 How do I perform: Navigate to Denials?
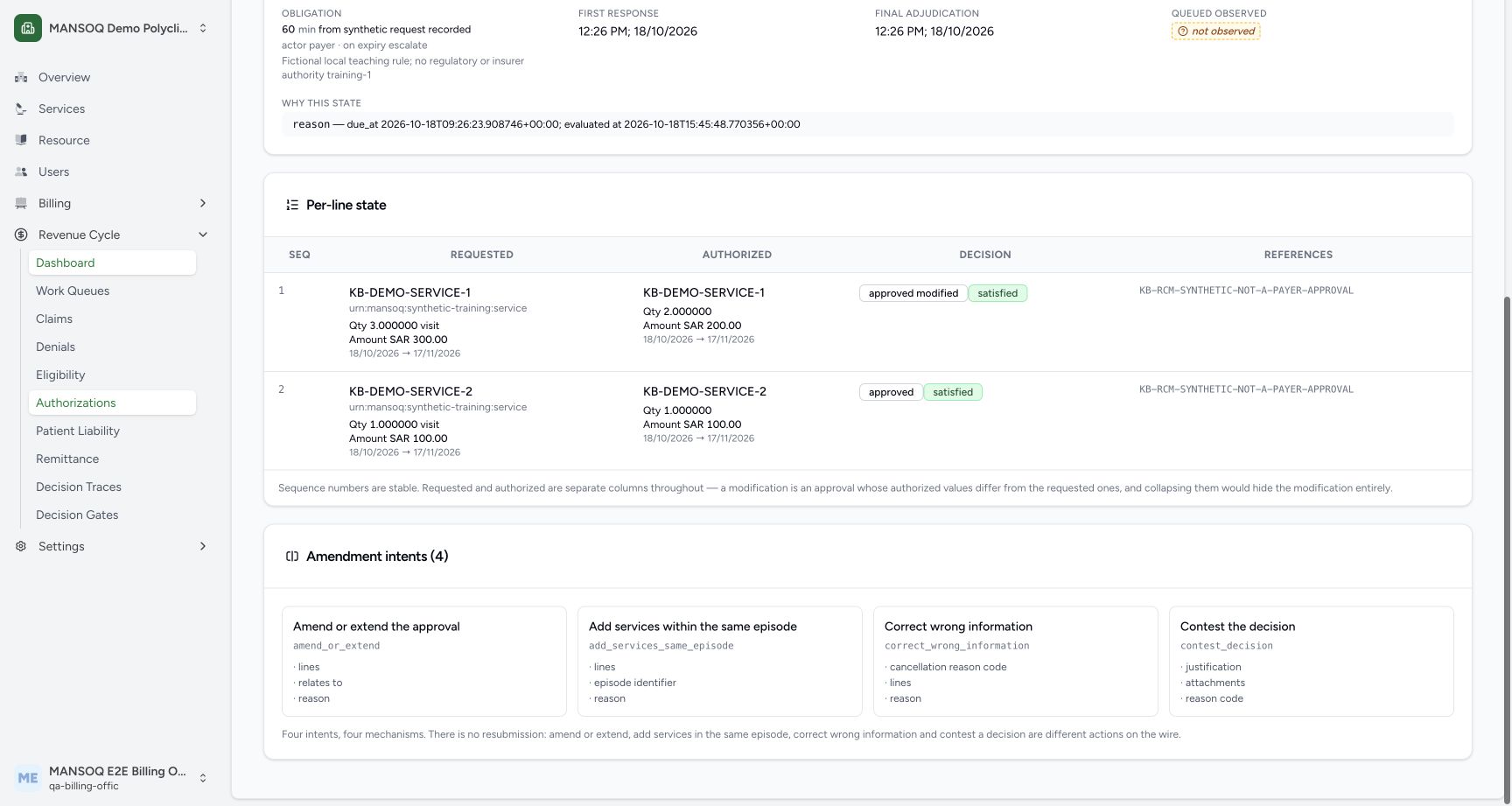click(x=112, y=347)
